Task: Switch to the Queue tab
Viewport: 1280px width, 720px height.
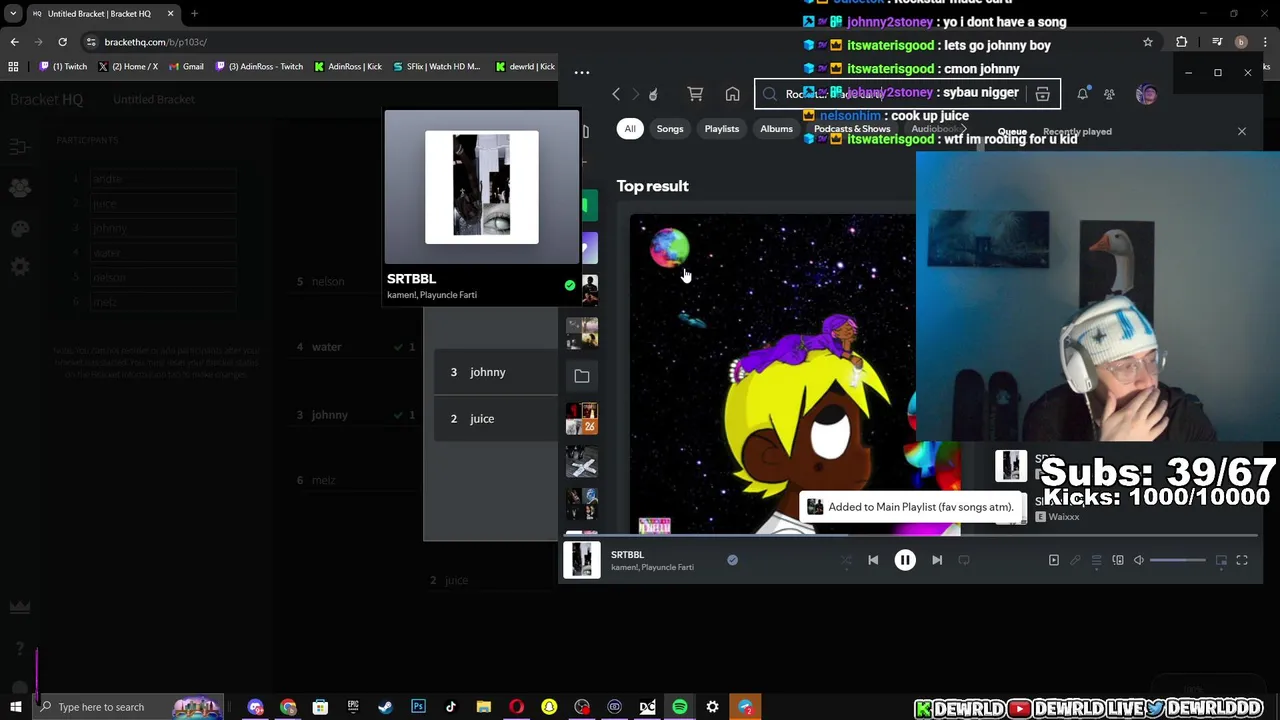Action: [x=1012, y=132]
